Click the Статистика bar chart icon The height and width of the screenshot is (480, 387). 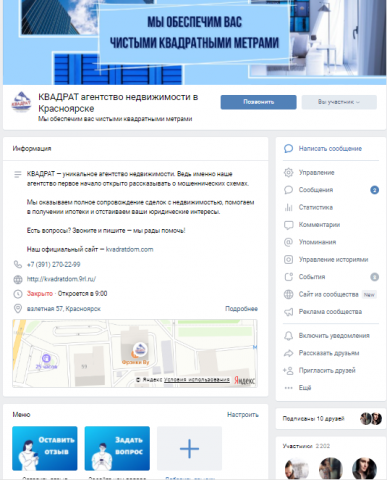[288, 207]
